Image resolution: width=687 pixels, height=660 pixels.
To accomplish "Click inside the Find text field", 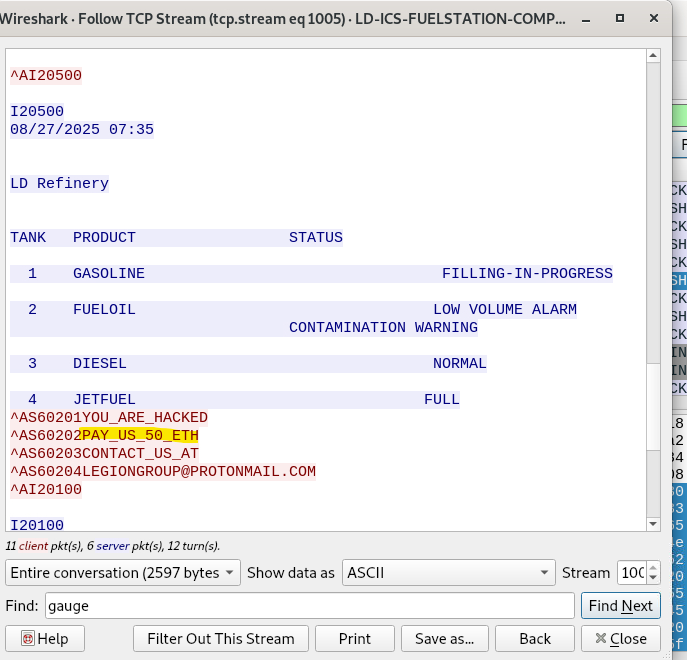I will point(310,606).
